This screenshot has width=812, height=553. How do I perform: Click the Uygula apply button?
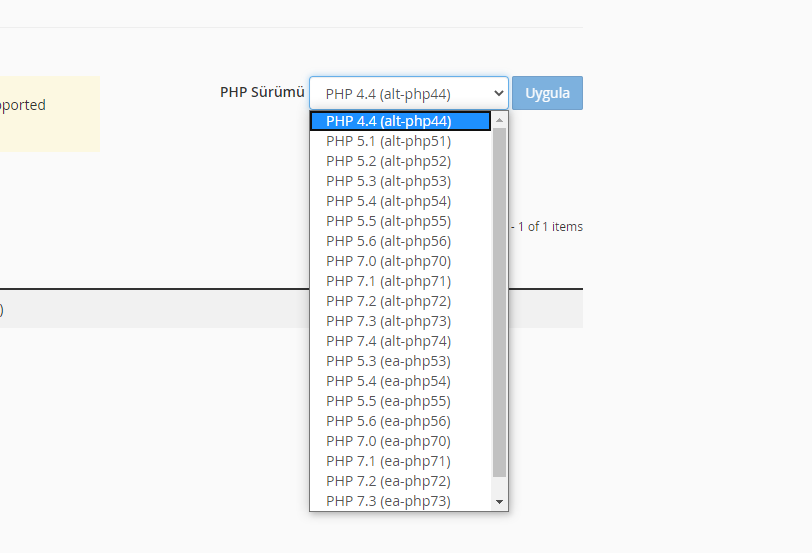(x=547, y=93)
